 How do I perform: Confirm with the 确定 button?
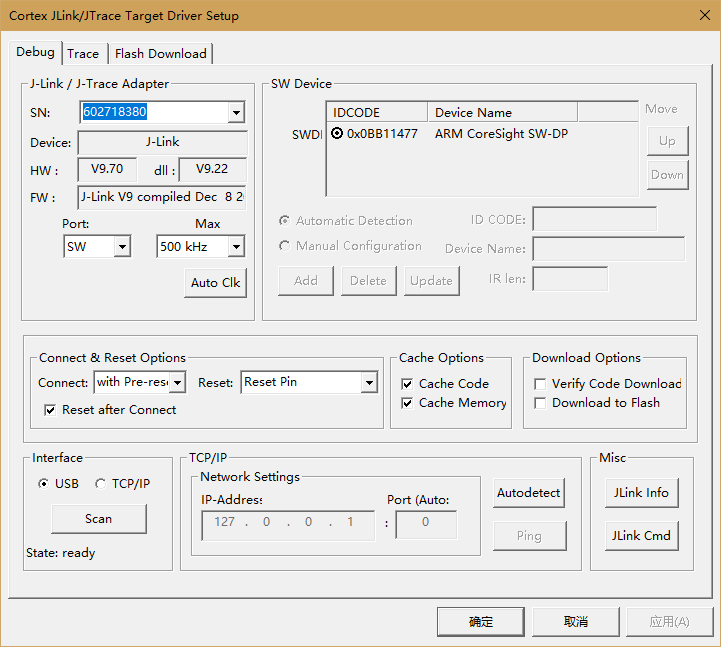[x=481, y=622]
